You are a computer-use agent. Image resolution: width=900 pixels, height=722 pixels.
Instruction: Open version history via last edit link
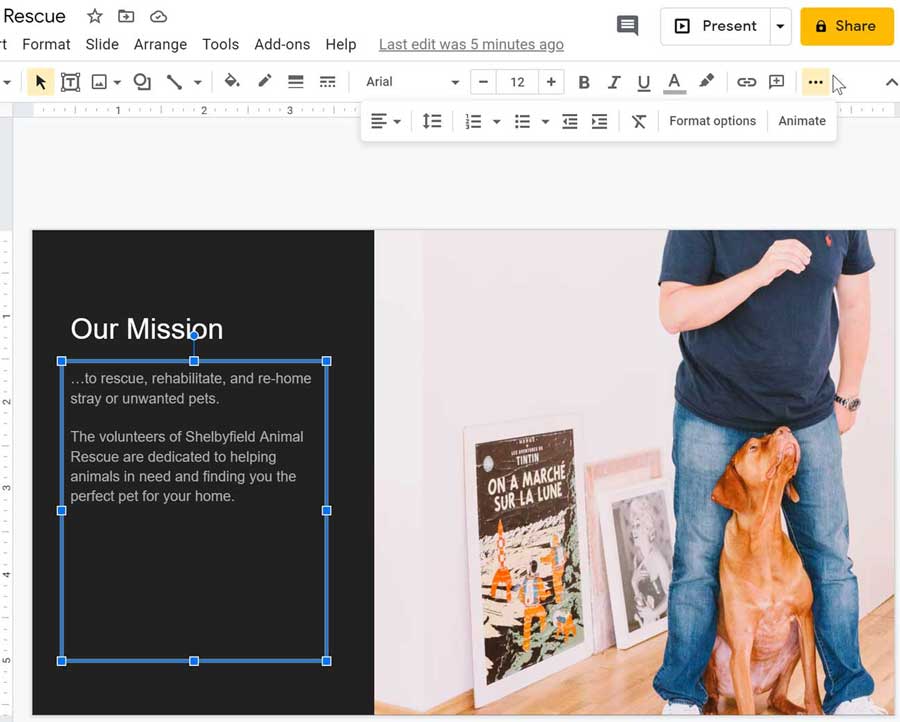coord(471,44)
